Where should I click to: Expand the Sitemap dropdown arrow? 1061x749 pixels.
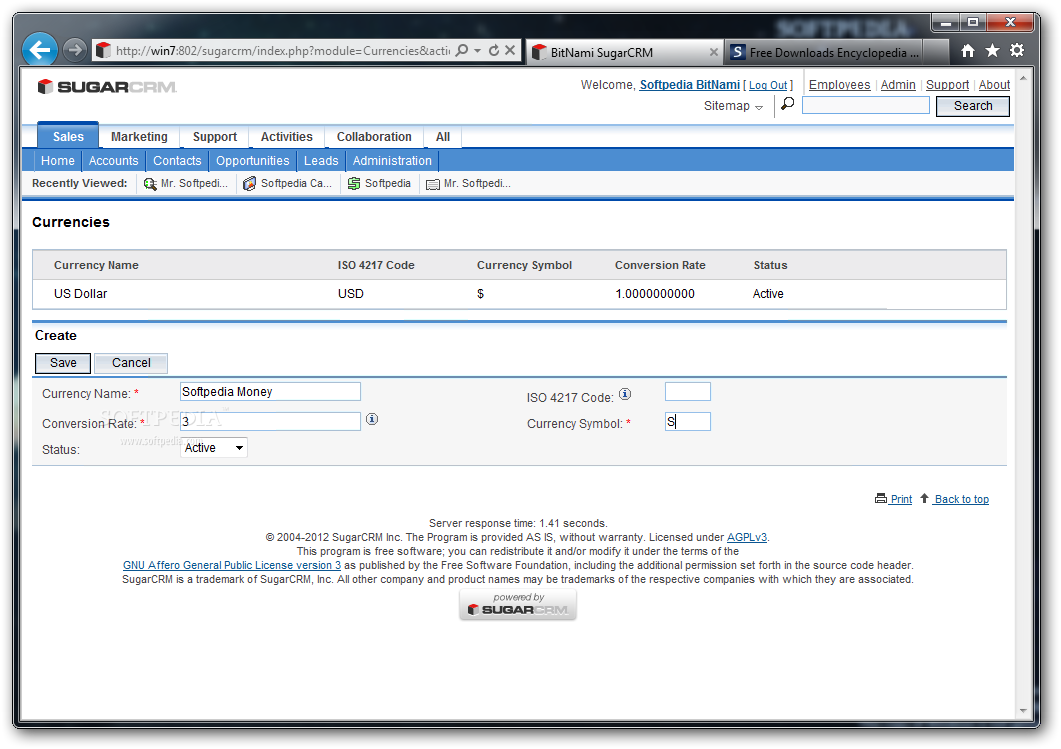(x=759, y=107)
